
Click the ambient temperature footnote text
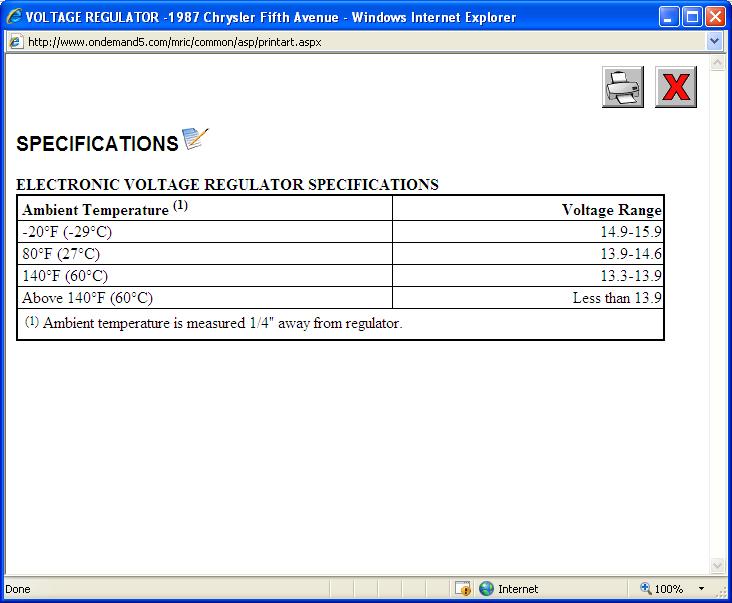point(213,323)
